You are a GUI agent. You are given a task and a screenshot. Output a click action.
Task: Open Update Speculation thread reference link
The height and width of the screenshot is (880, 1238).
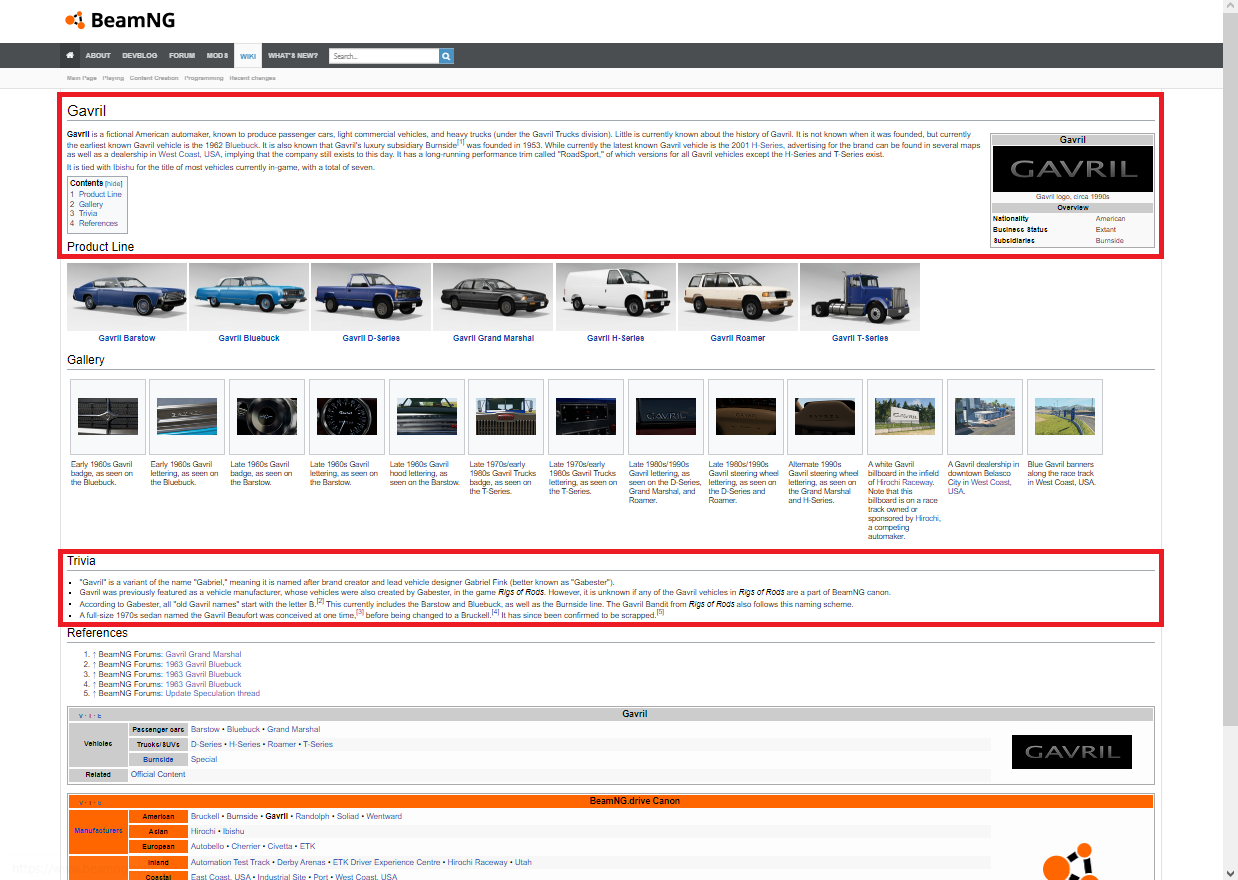click(x=213, y=693)
